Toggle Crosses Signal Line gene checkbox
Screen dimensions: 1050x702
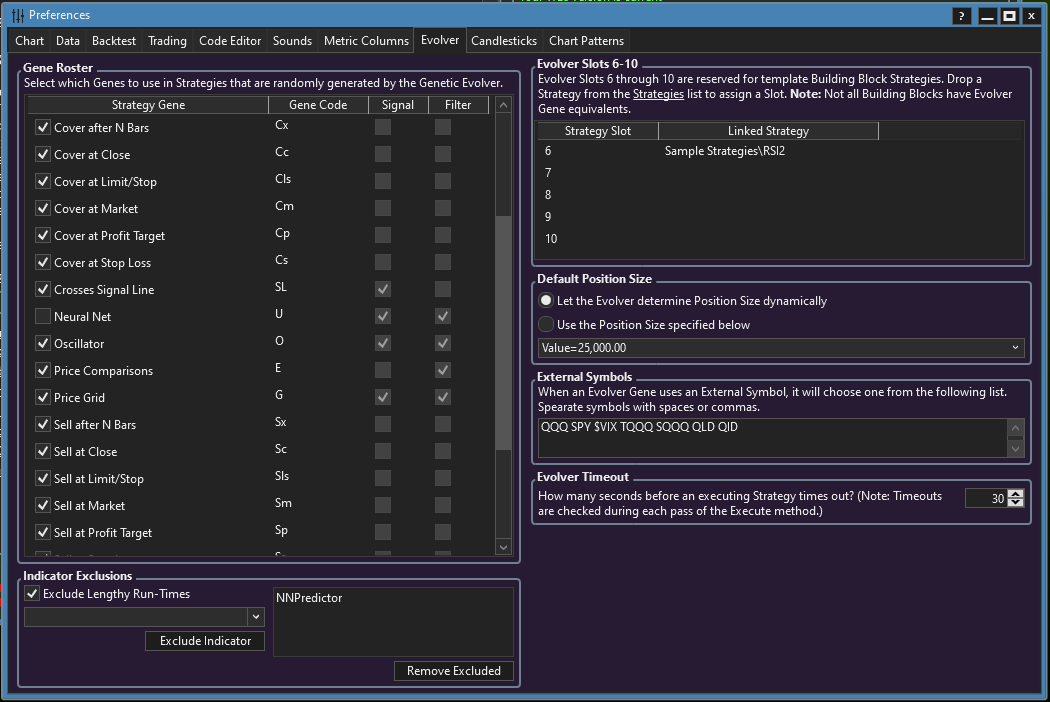[43, 289]
